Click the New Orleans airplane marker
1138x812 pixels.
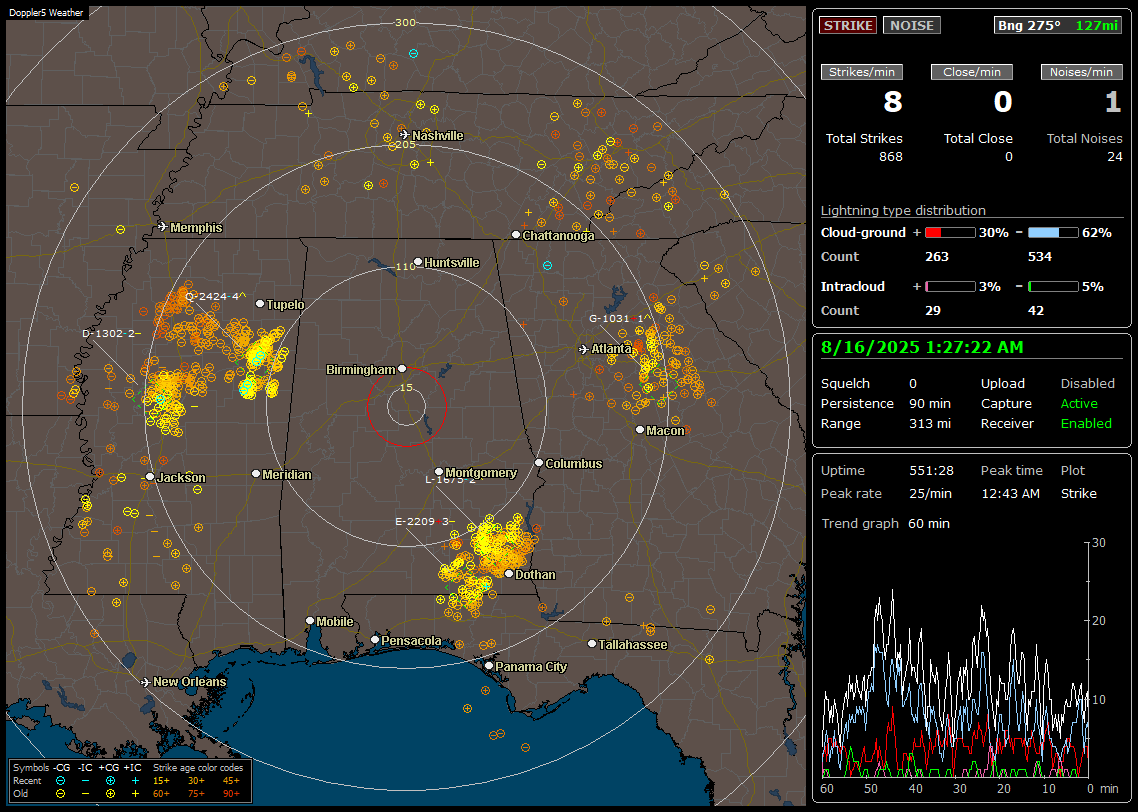pos(146,682)
